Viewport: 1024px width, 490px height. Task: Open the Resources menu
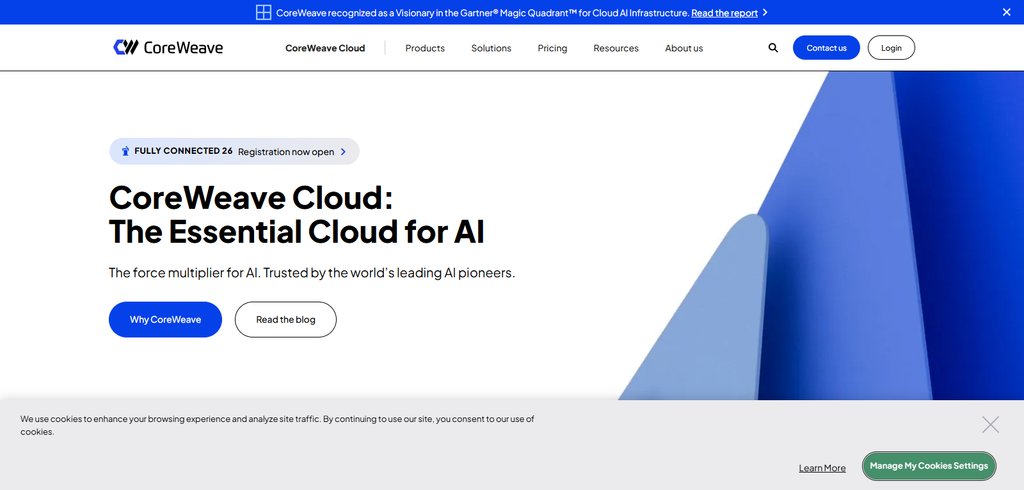tap(616, 48)
